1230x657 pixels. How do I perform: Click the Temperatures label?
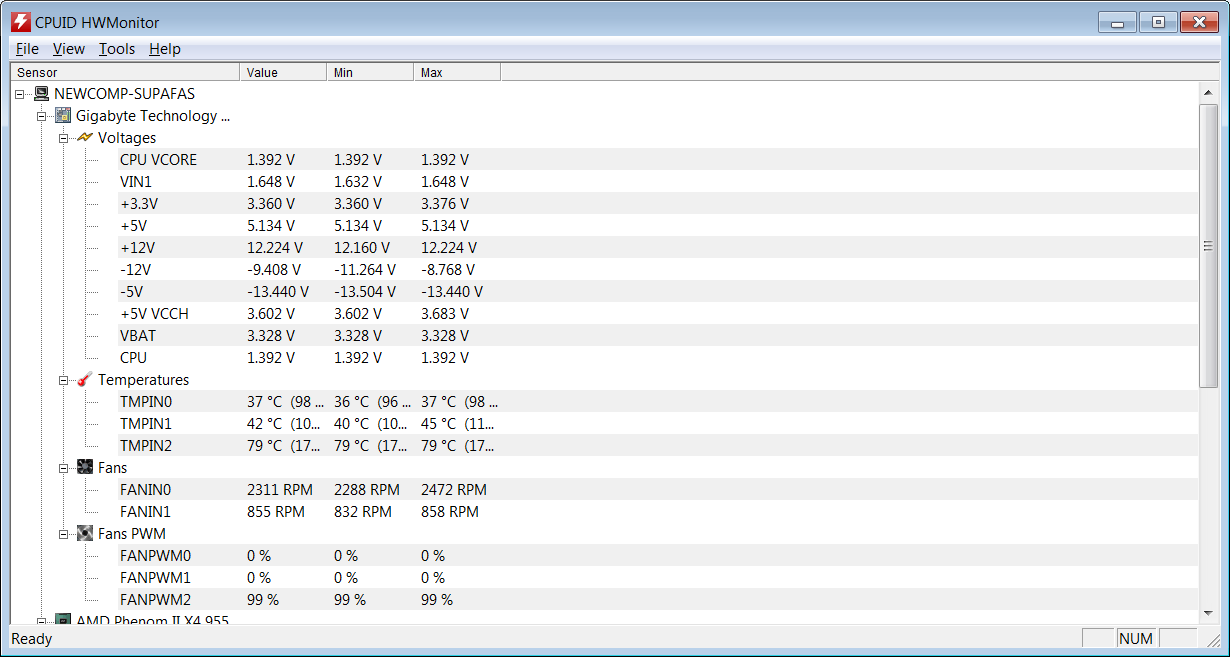[143, 380]
